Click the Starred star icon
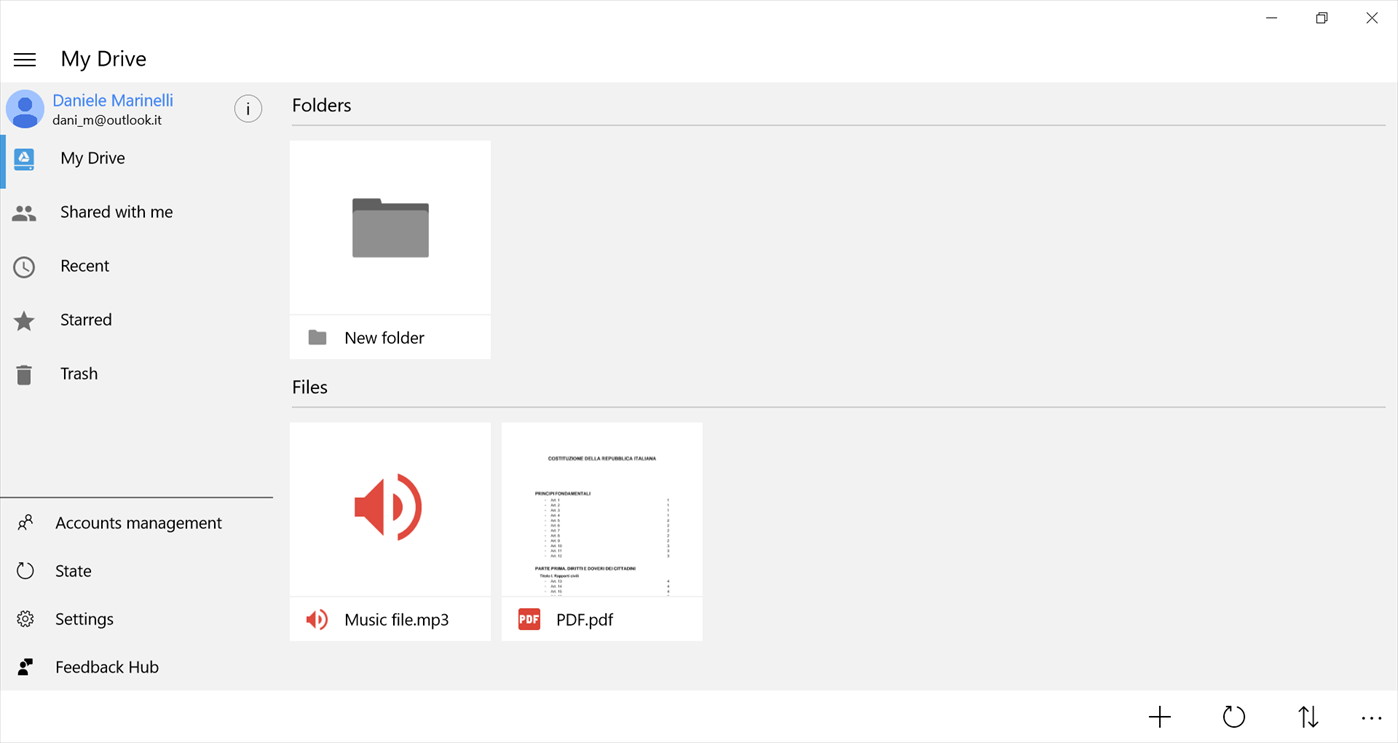 click(25, 320)
